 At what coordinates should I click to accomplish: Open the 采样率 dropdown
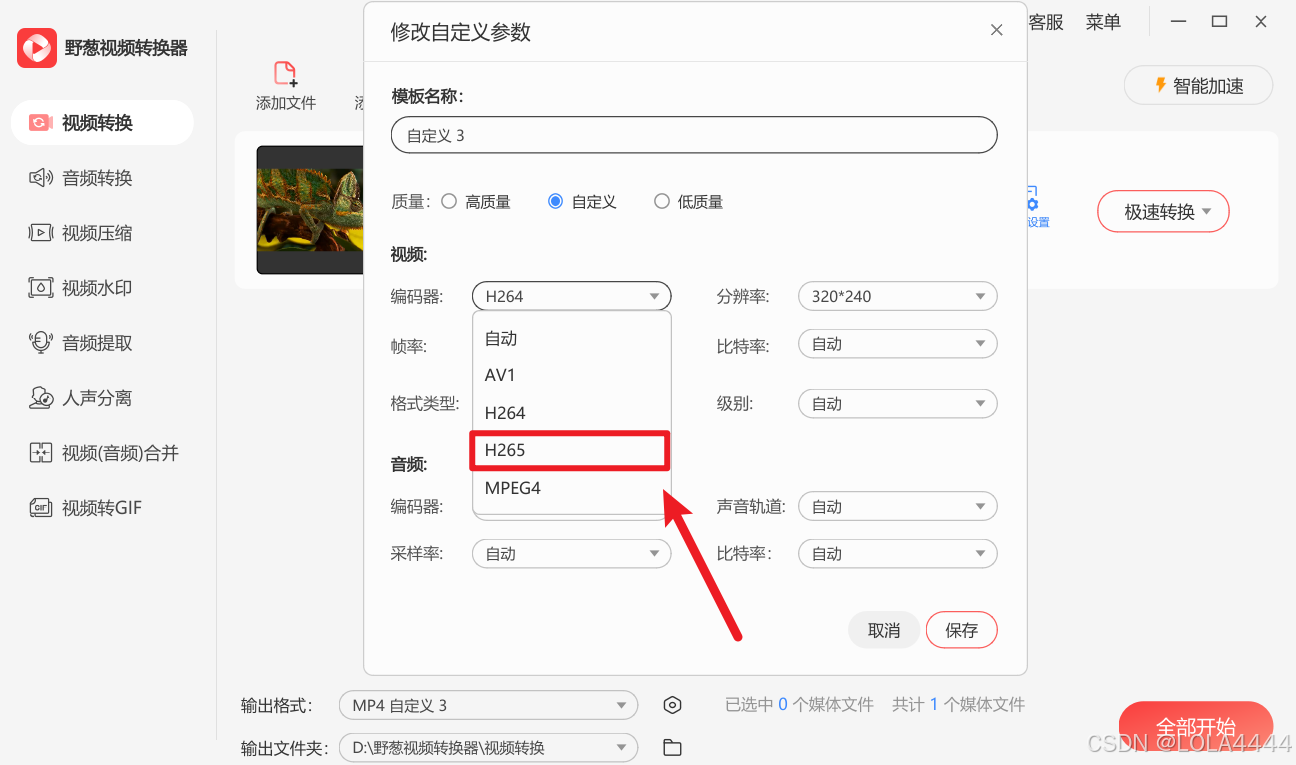click(571, 554)
